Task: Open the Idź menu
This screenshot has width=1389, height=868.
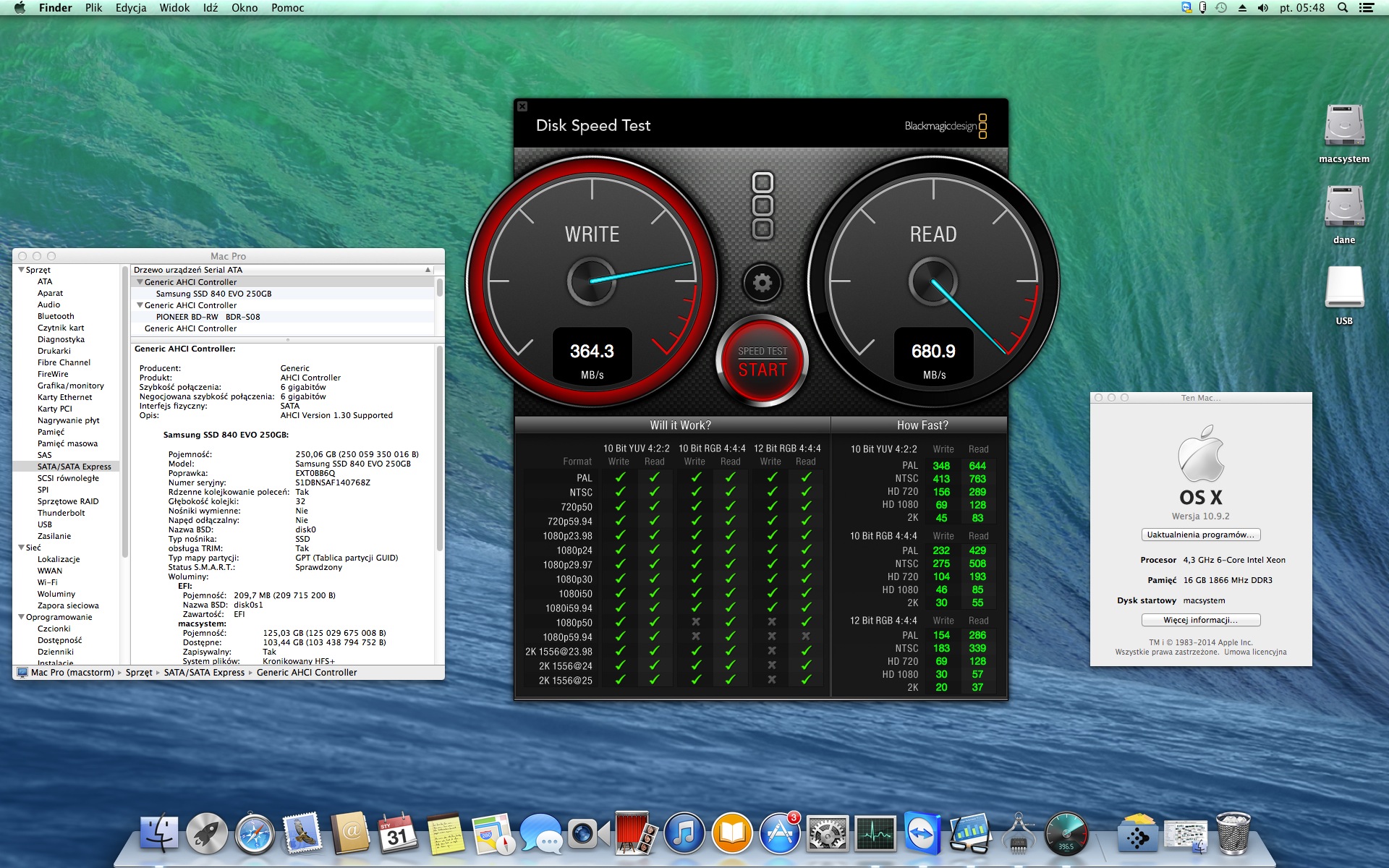Action: coord(211,8)
